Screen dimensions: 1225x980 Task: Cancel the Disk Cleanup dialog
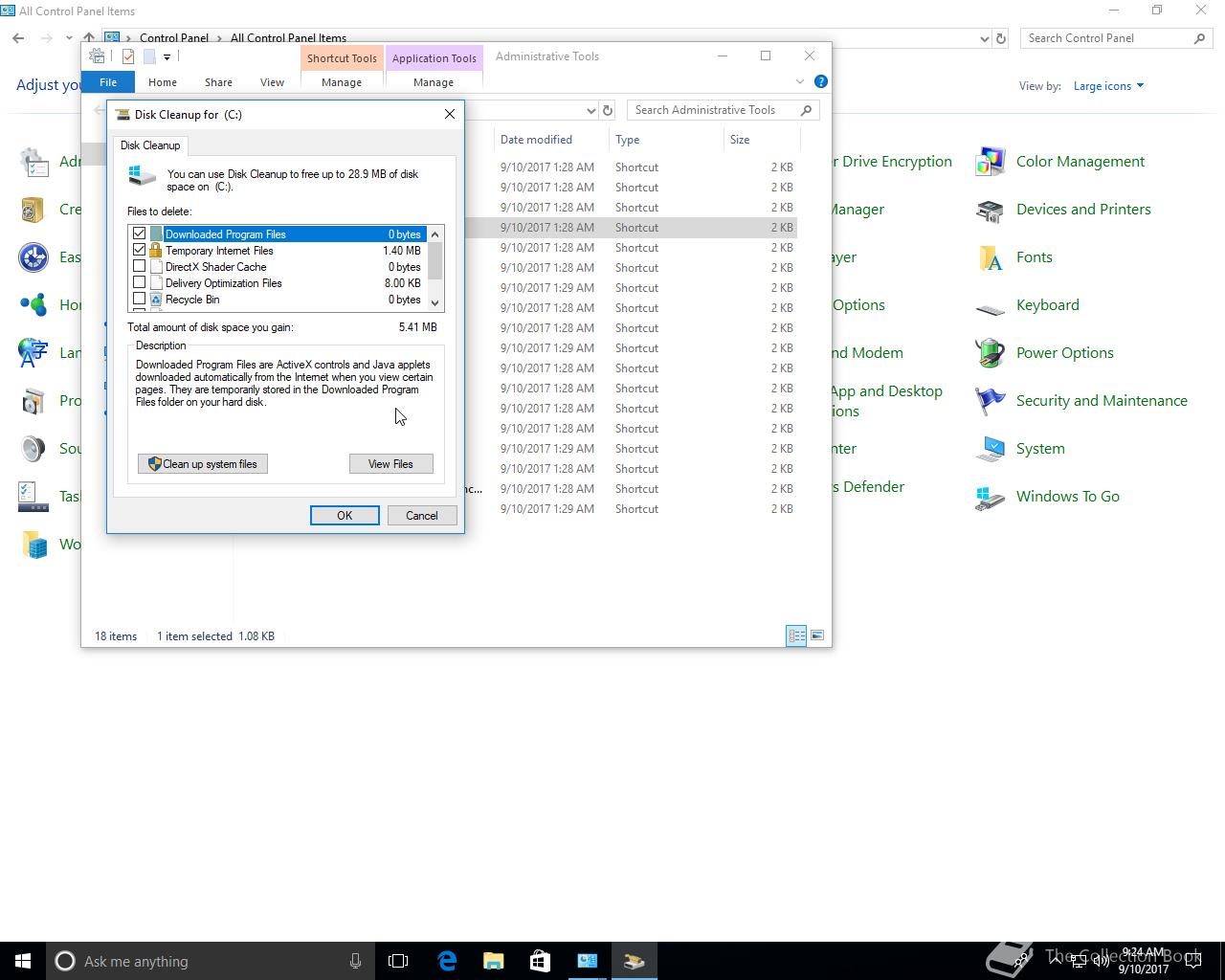[x=422, y=516]
